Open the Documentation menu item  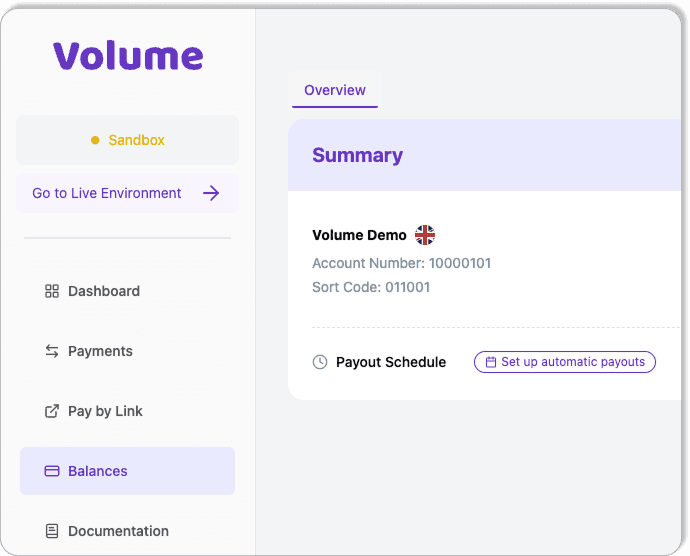point(127,531)
